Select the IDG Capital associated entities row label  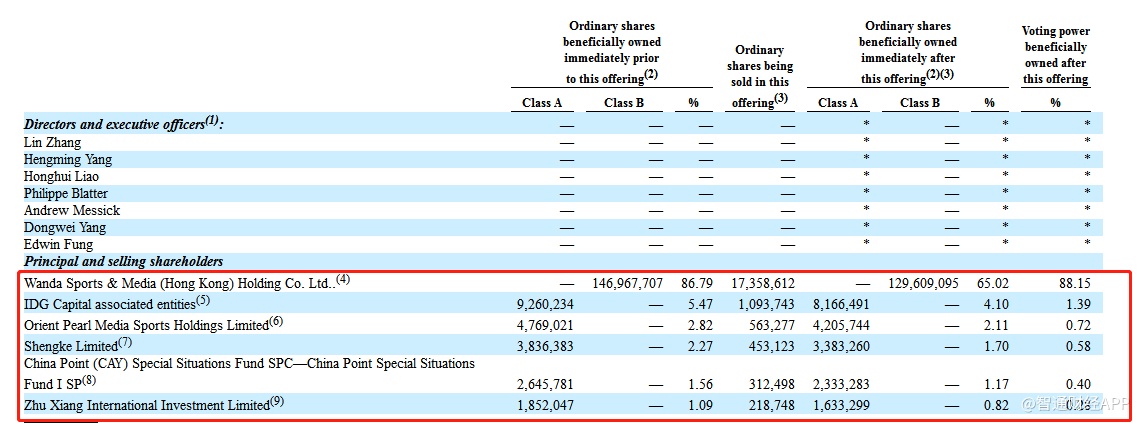(x=117, y=304)
